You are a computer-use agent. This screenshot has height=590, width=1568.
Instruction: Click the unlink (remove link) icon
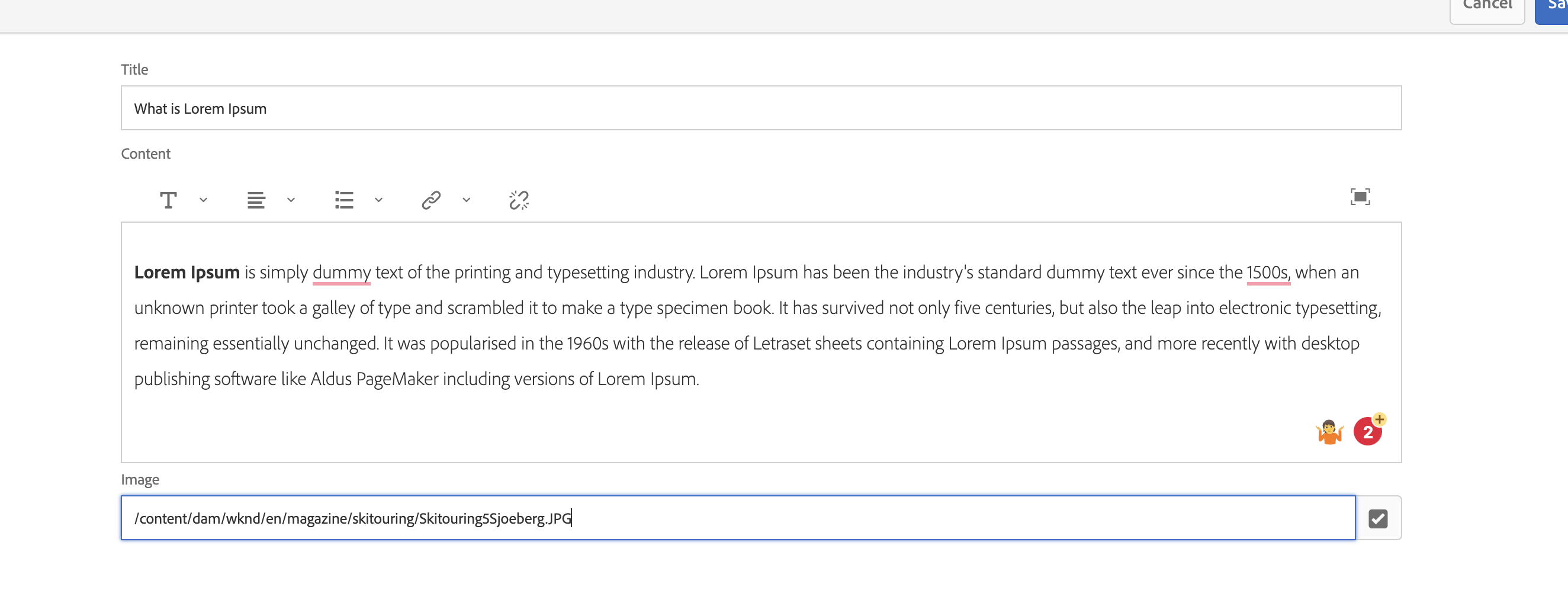pyautogui.click(x=518, y=200)
